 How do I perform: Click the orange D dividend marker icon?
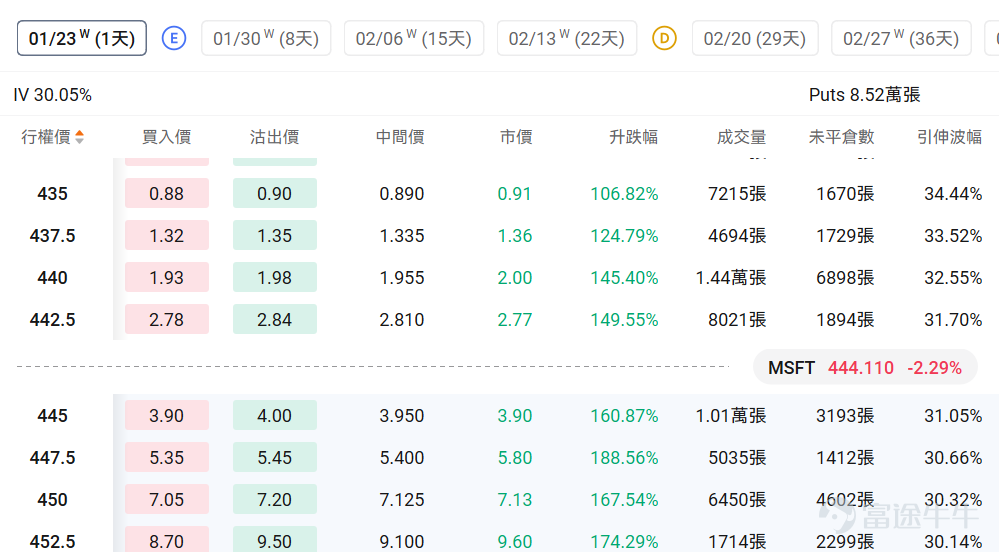point(664,38)
